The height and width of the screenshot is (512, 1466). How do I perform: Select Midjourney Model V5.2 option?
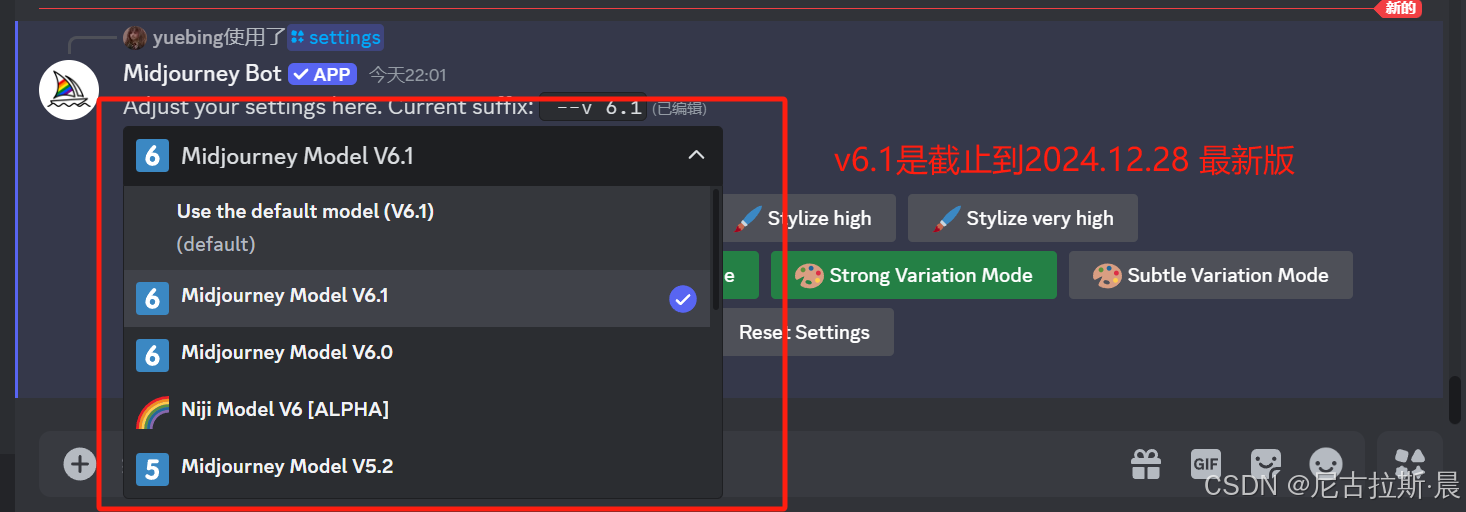[417, 467]
